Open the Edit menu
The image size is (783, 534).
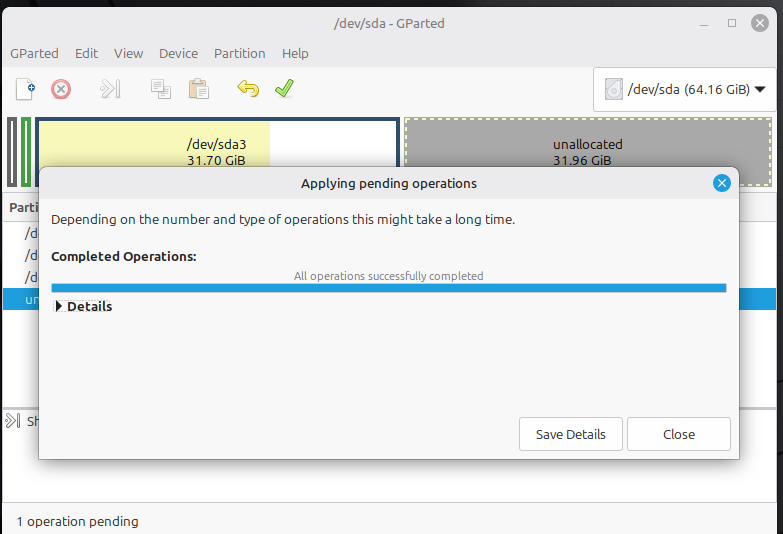click(x=86, y=53)
